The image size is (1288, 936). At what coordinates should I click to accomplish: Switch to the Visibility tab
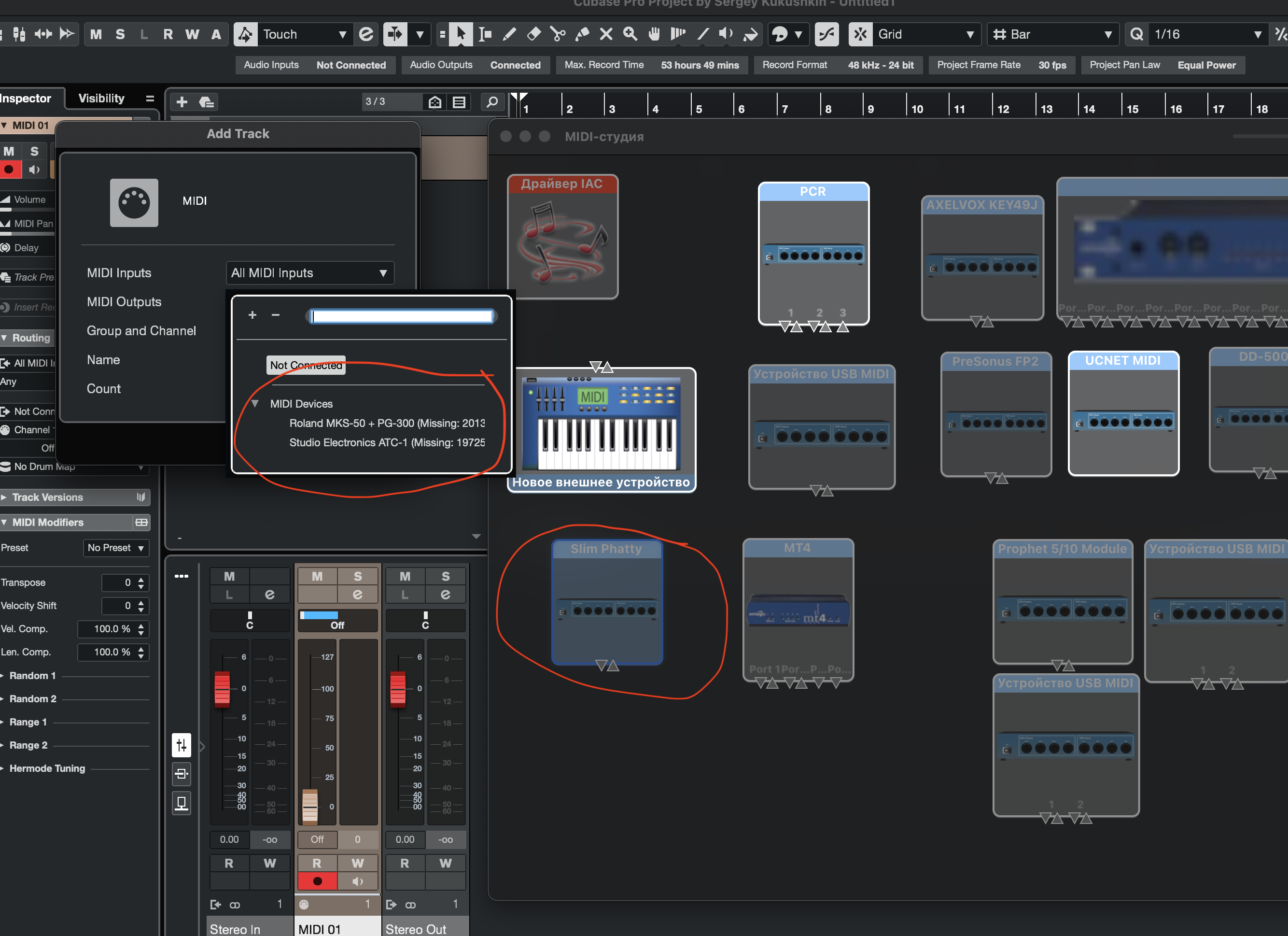pos(101,99)
